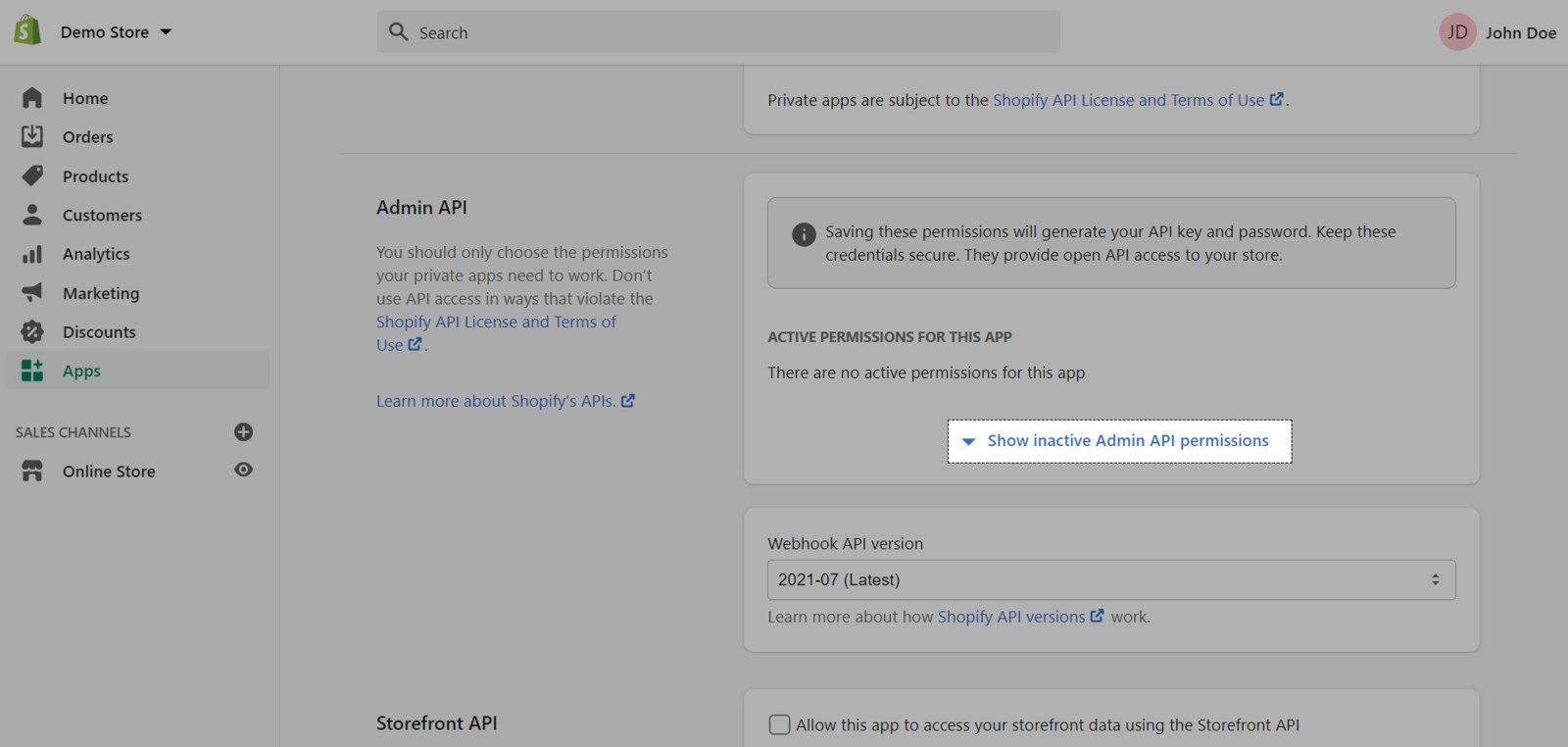Viewport: 1568px width, 747px height.
Task: Open John Doe account menu
Action: tap(1520, 32)
